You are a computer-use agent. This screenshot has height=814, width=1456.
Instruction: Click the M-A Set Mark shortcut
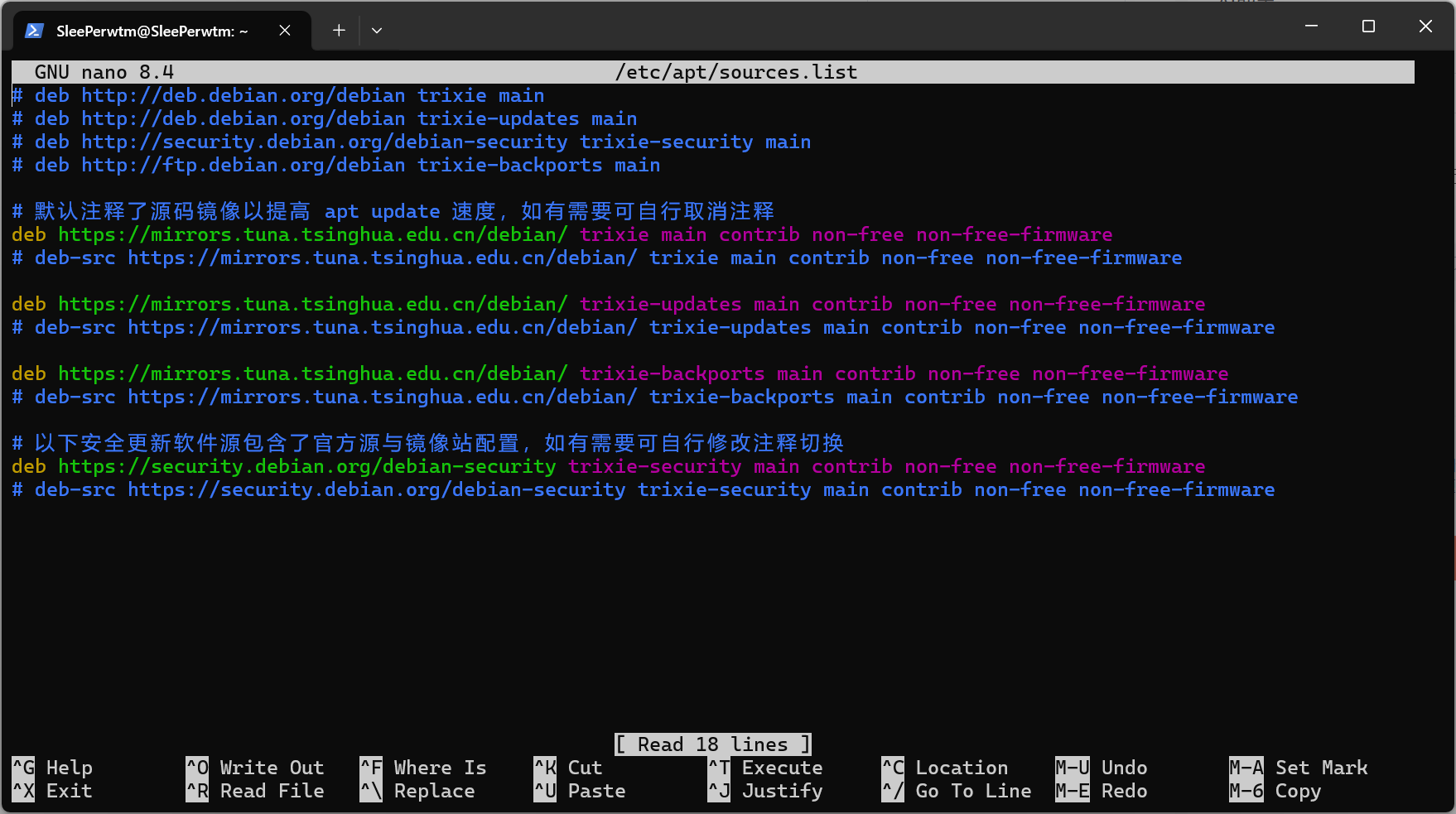tap(1299, 768)
